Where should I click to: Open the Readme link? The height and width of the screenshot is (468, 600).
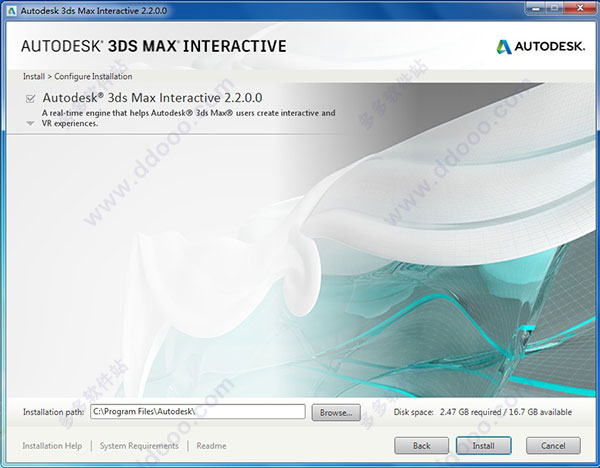pyautogui.click(x=211, y=446)
